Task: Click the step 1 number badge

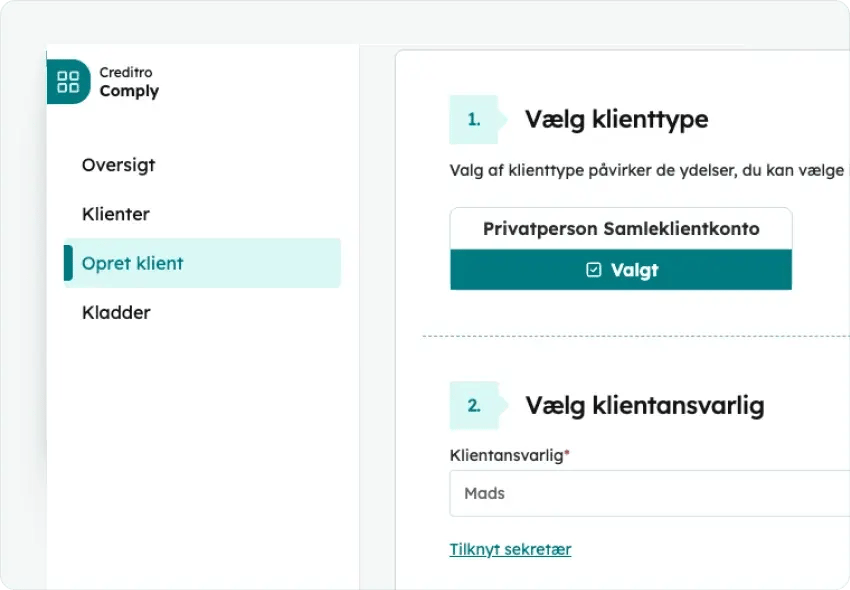Action: pyautogui.click(x=473, y=119)
